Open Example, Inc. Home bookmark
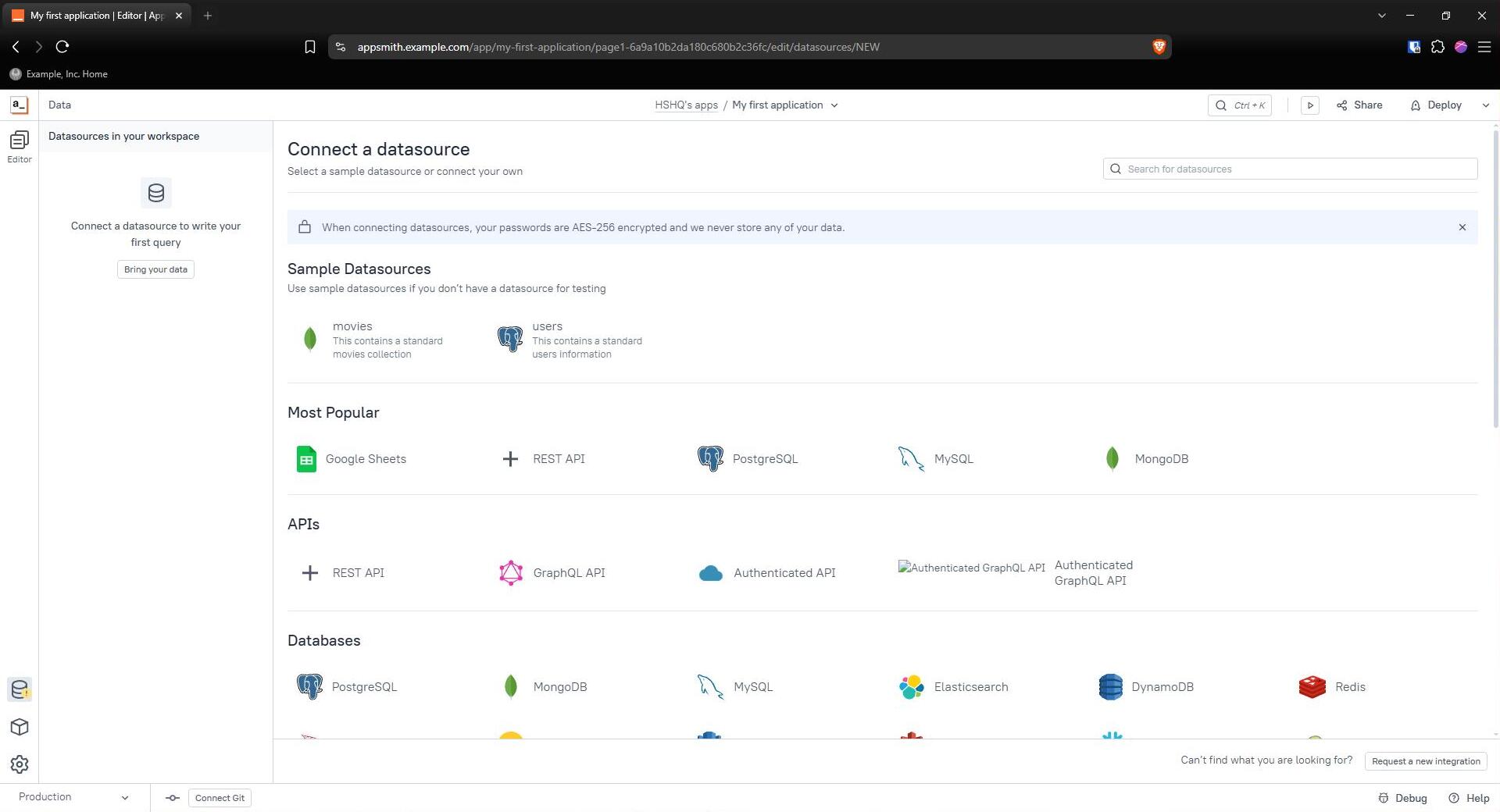1500x812 pixels. [x=59, y=74]
